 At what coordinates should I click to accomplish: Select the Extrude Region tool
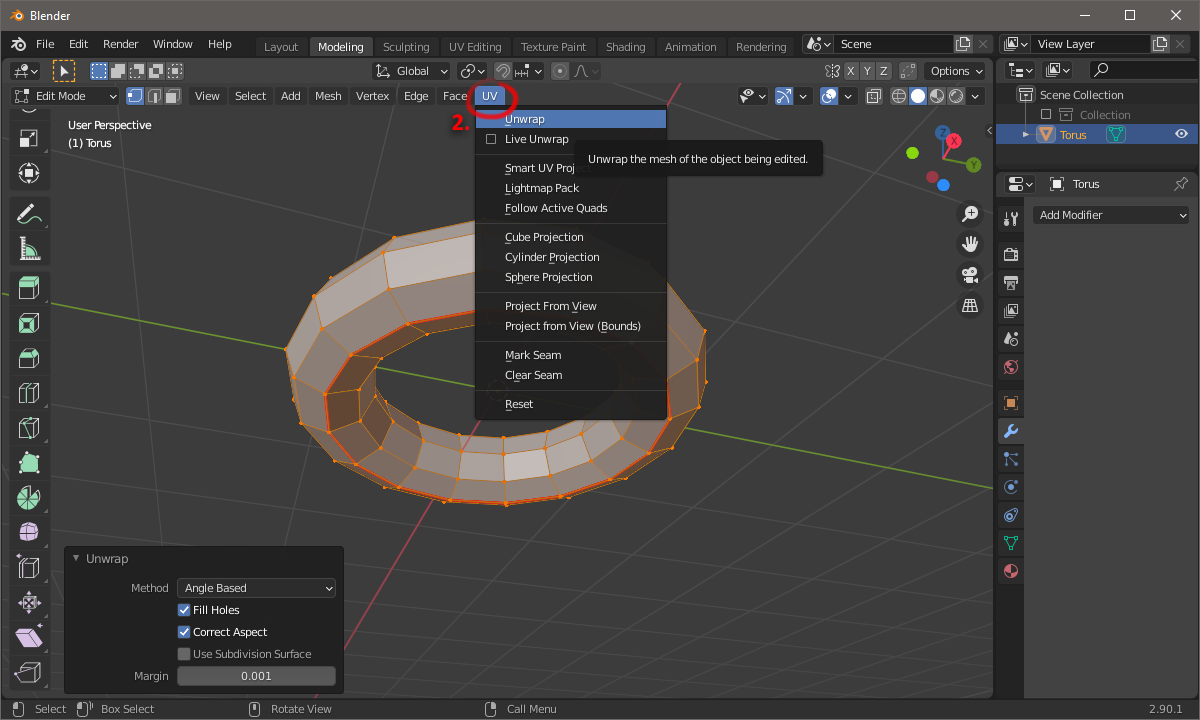[29, 288]
